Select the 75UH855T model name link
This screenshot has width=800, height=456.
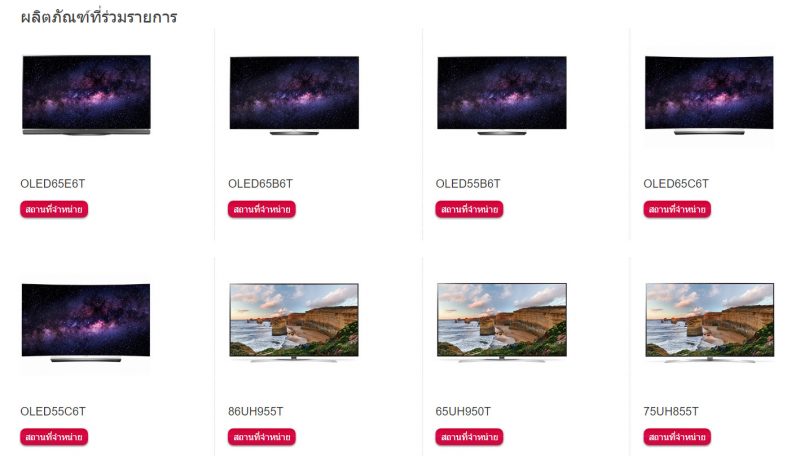click(671, 411)
